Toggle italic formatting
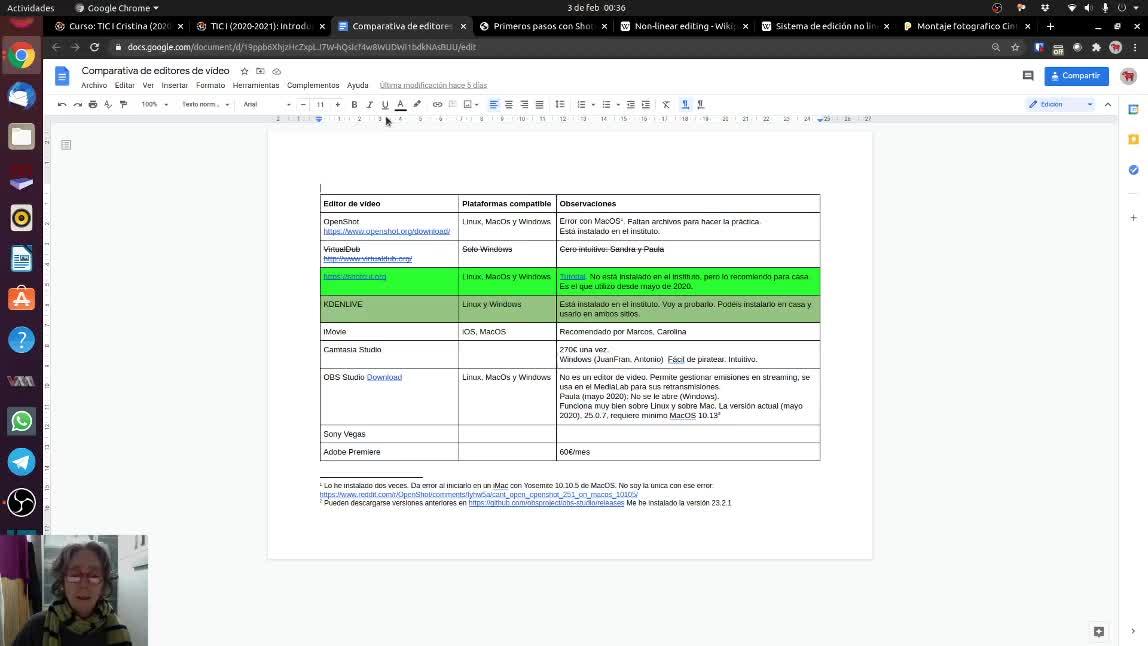Viewport: 1148px width, 646px height. coord(369,104)
